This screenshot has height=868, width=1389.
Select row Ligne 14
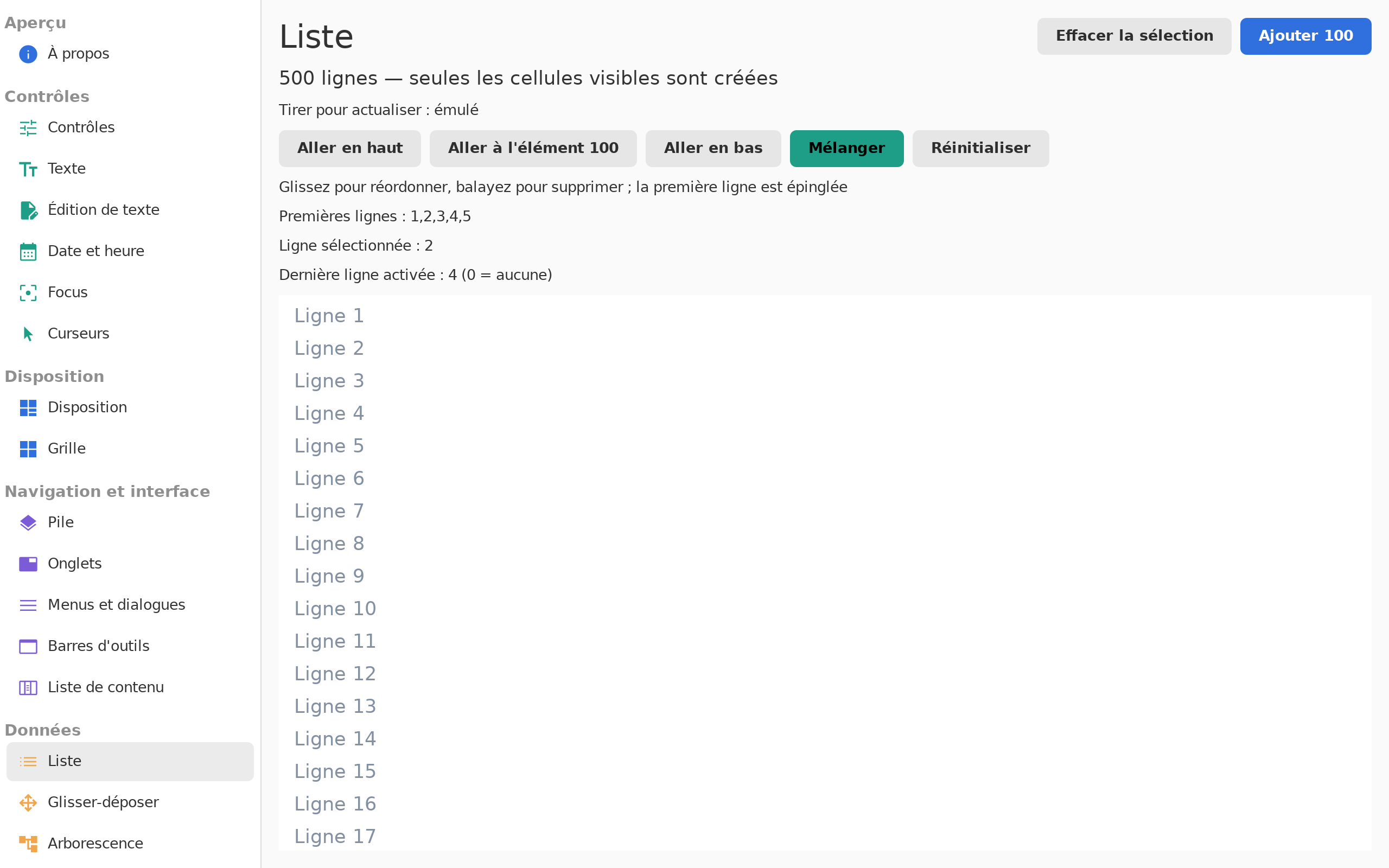[x=825, y=739]
